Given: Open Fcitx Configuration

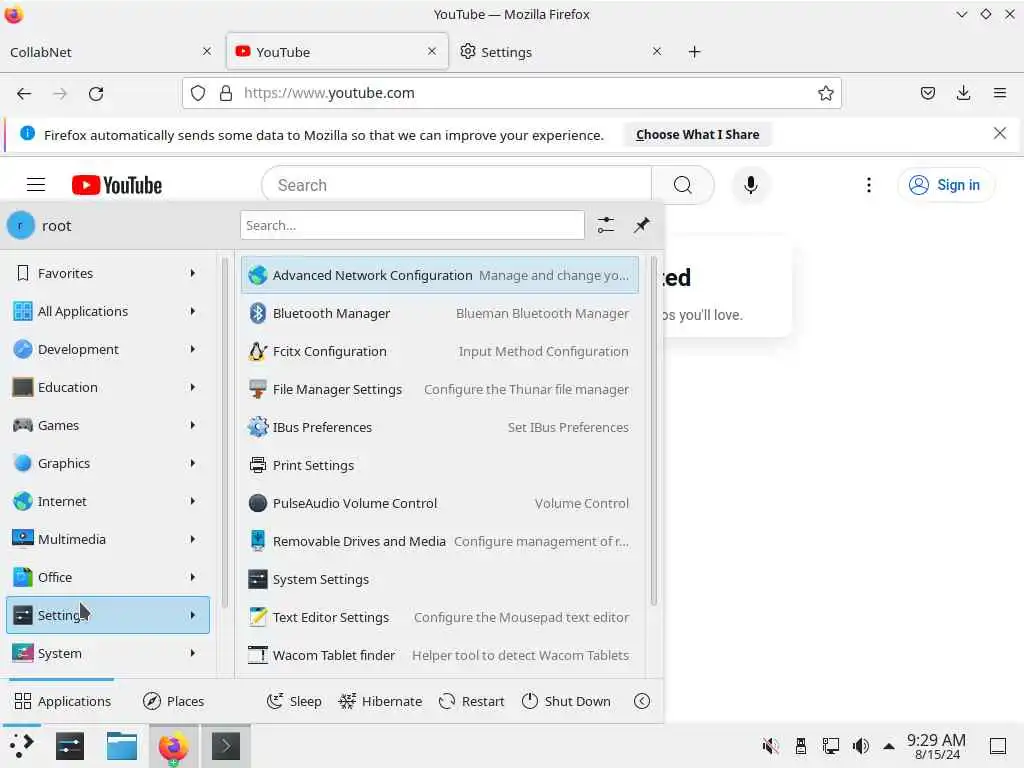Looking at the screenshot, I should pyautogui.click(x=440, y=351).
